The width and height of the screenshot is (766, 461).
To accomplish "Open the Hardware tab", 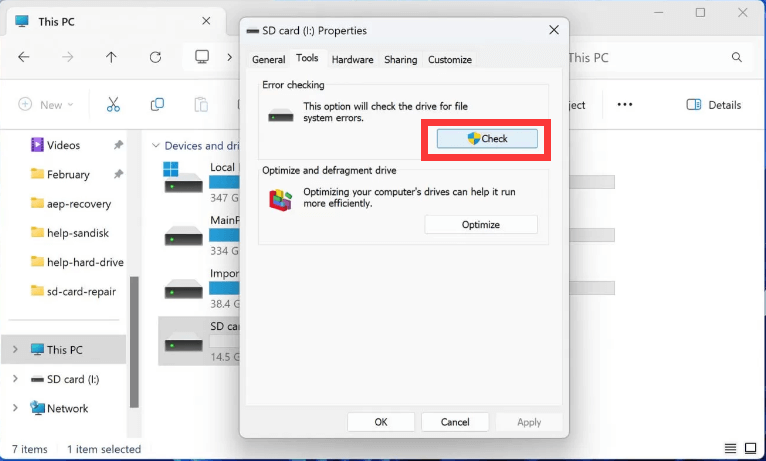I will click(x=352, y=60).
